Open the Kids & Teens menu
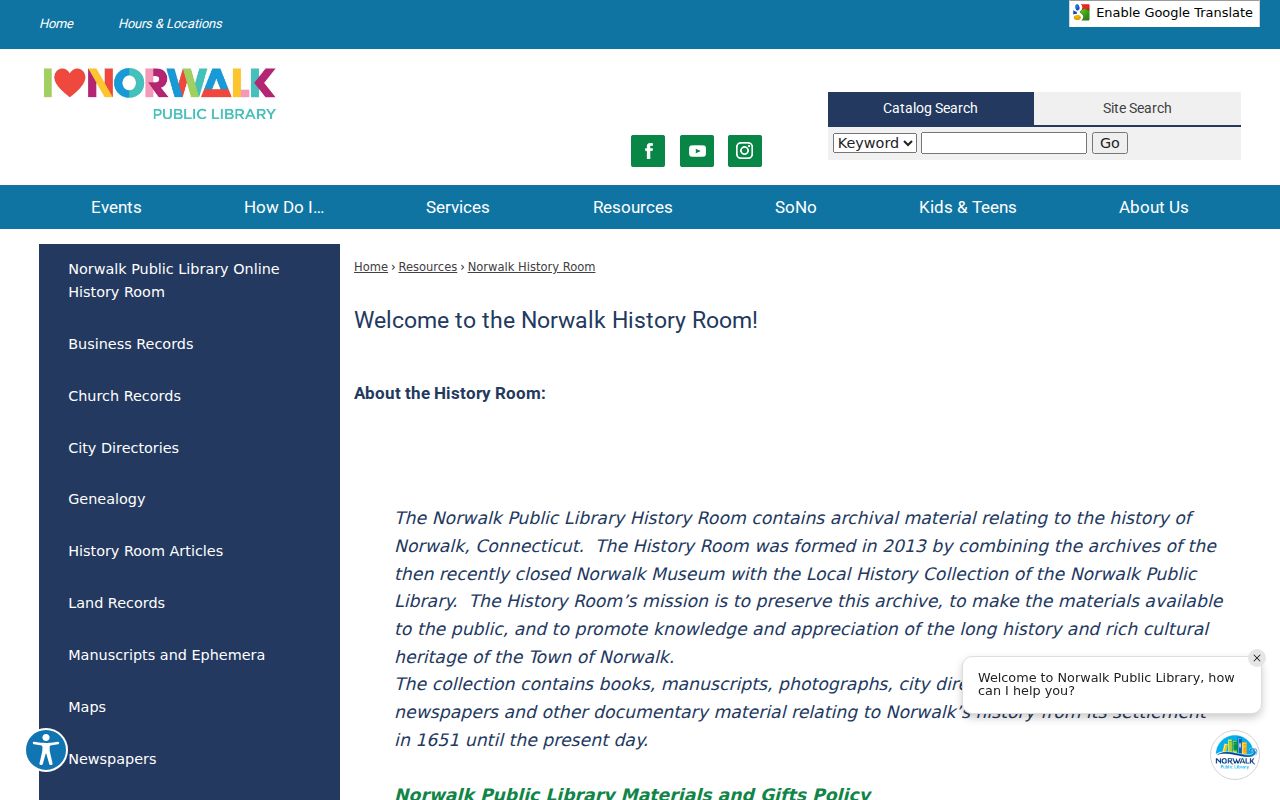 pyautogui.click(x=968, y=207)
